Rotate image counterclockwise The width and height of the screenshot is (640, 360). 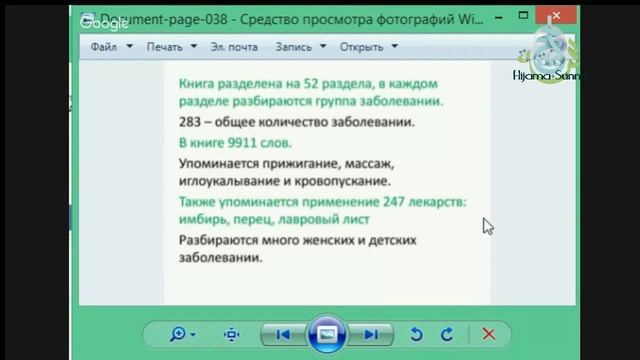click(416, 335)
